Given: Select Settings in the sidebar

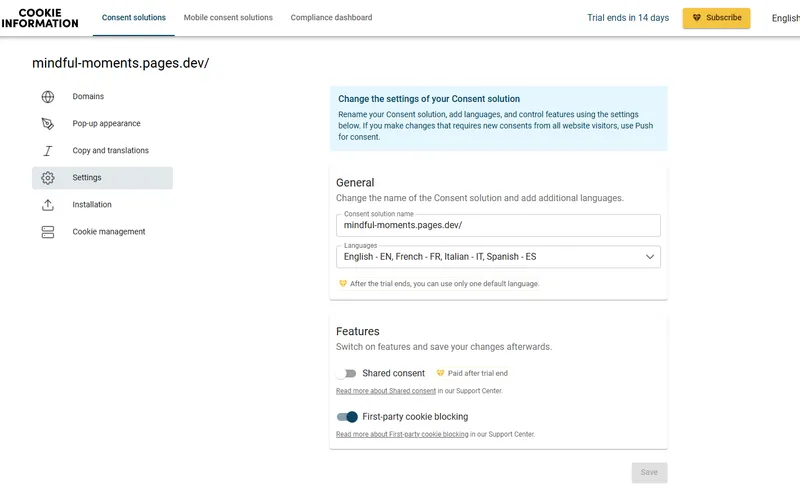Looking at the screenshot, I should [103, 178].
